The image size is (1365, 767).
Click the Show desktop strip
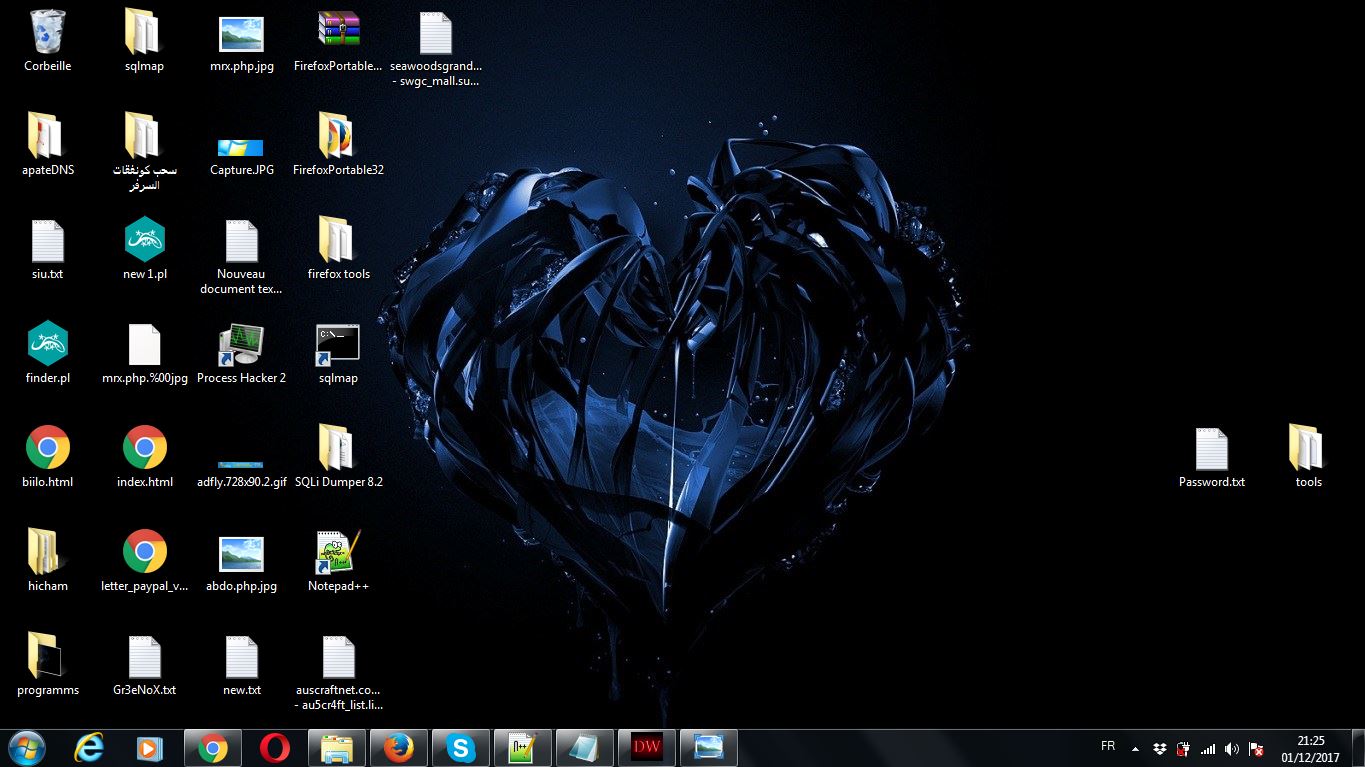coord(1357,748)
